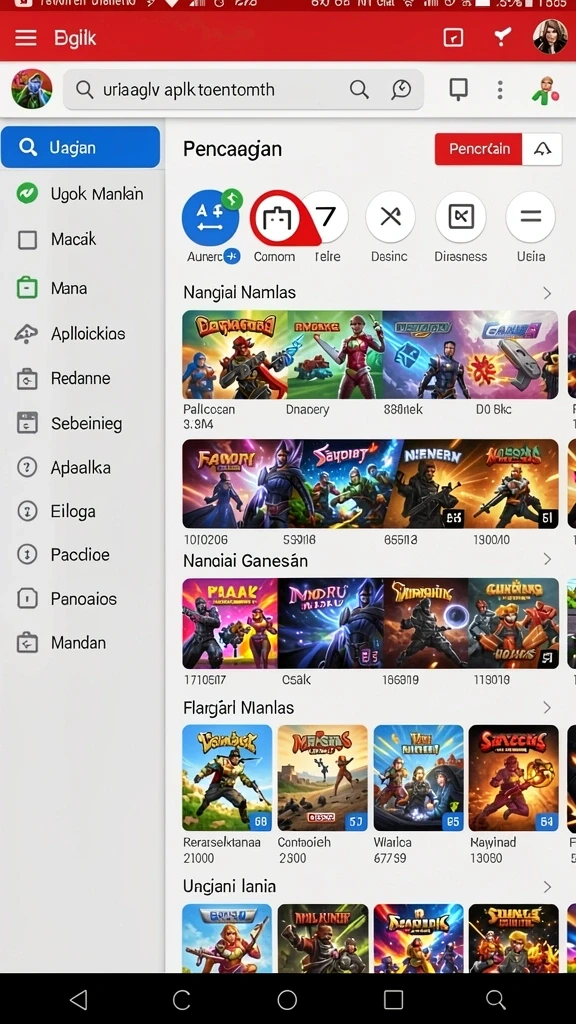Open the Dirasness category icon
The image size is (576, 1024).
(460, 217)
